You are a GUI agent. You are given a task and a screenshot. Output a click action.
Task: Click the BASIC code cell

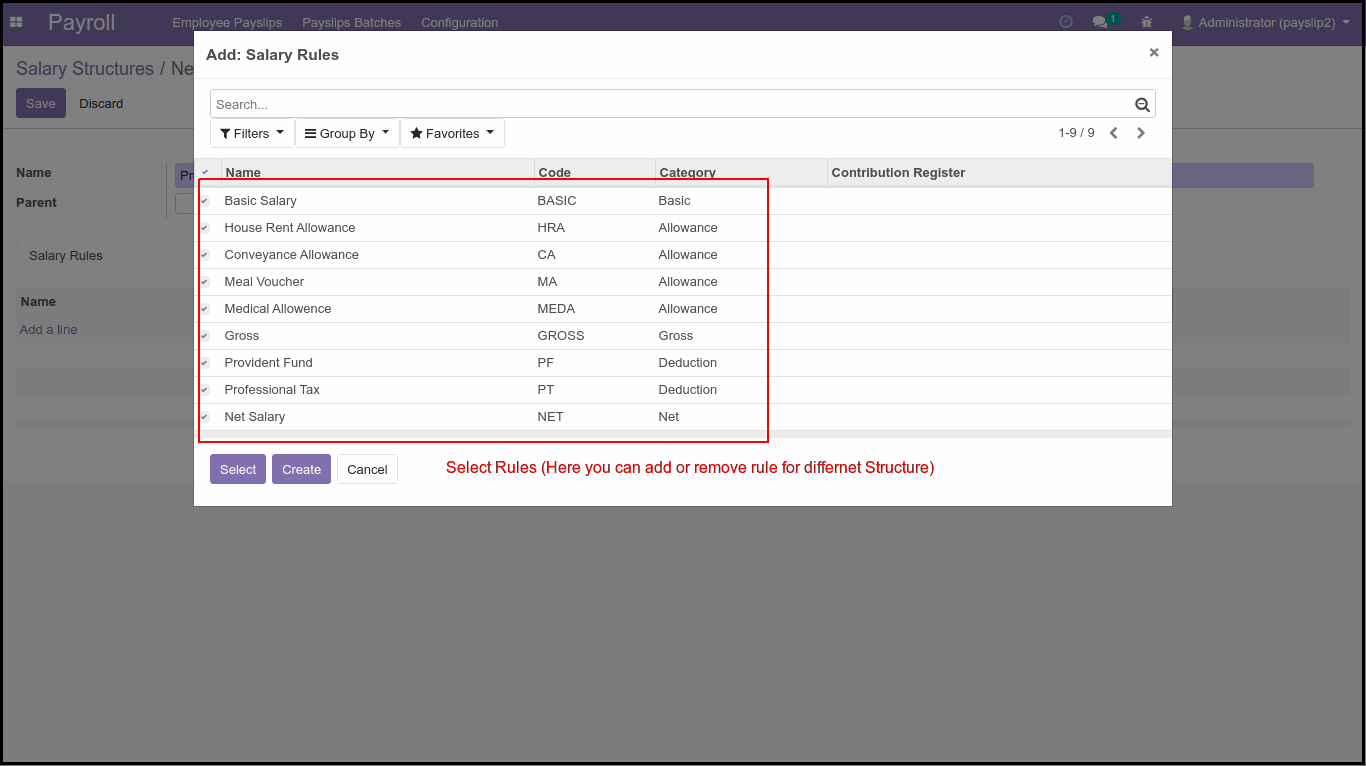557,201
